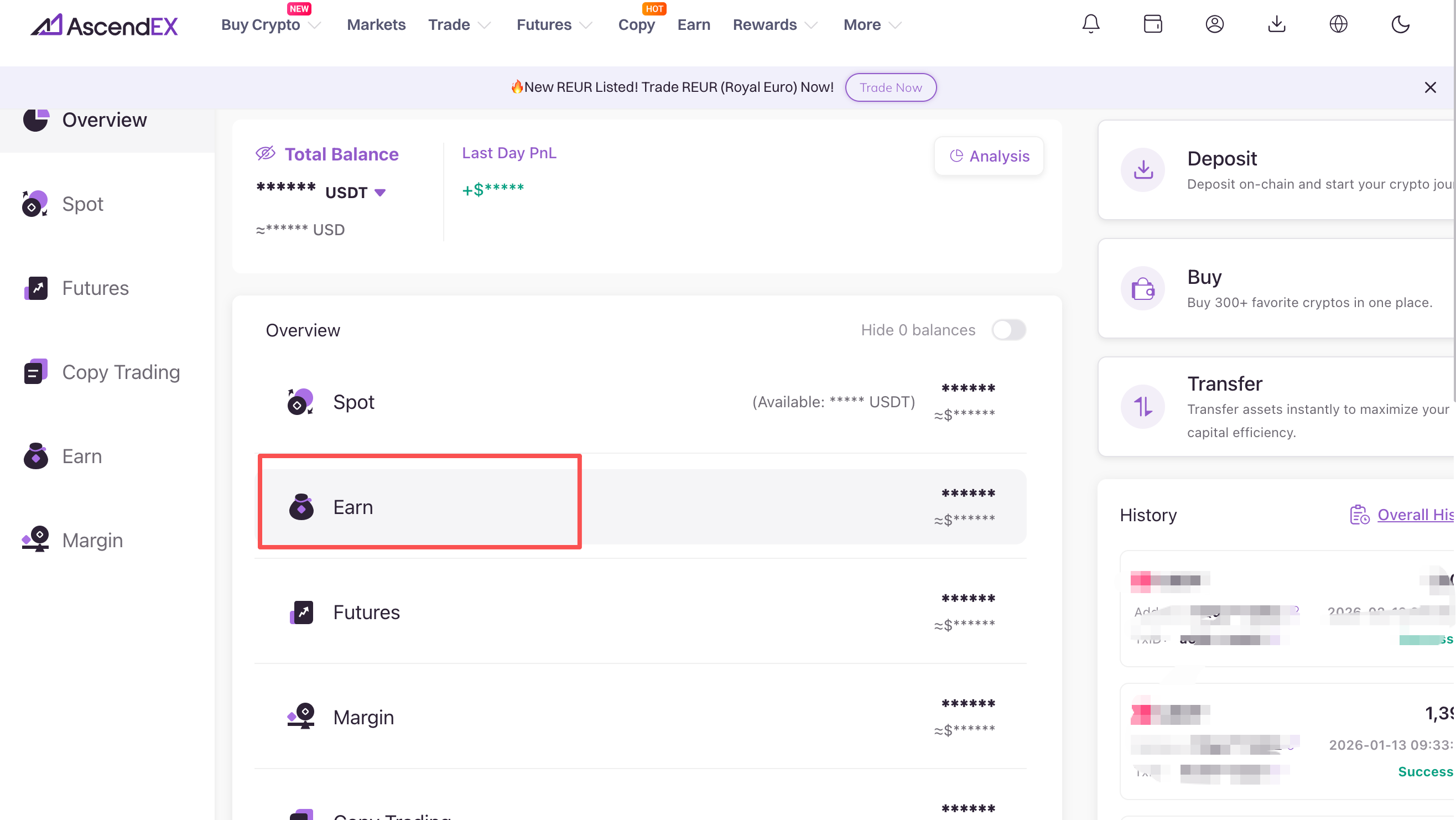Click the download app icon

1276,24
